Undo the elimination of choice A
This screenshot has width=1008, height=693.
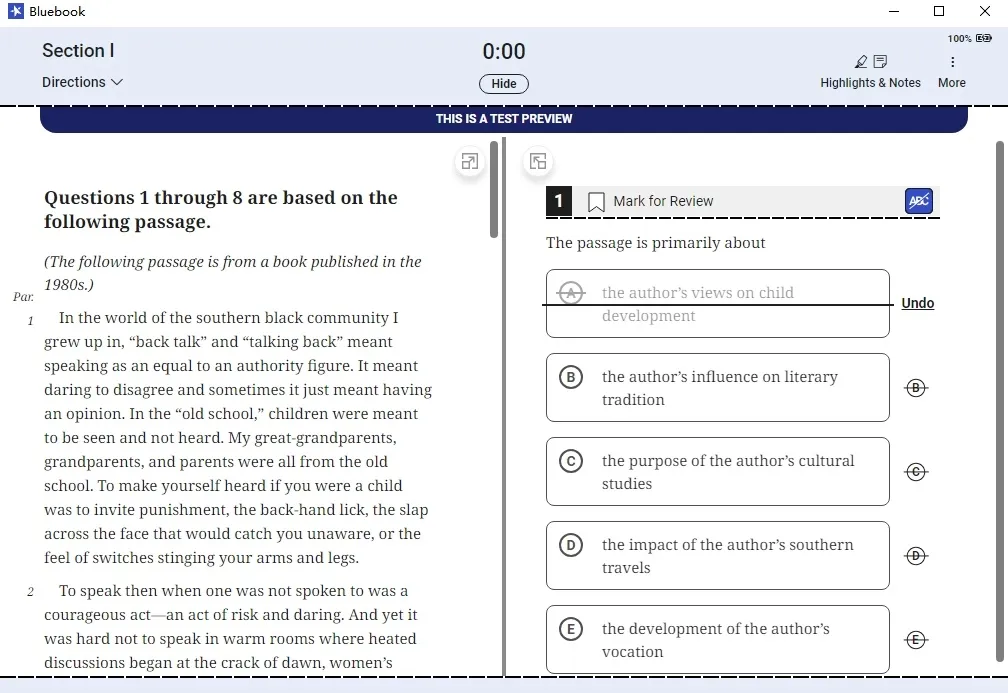point(917,303)
